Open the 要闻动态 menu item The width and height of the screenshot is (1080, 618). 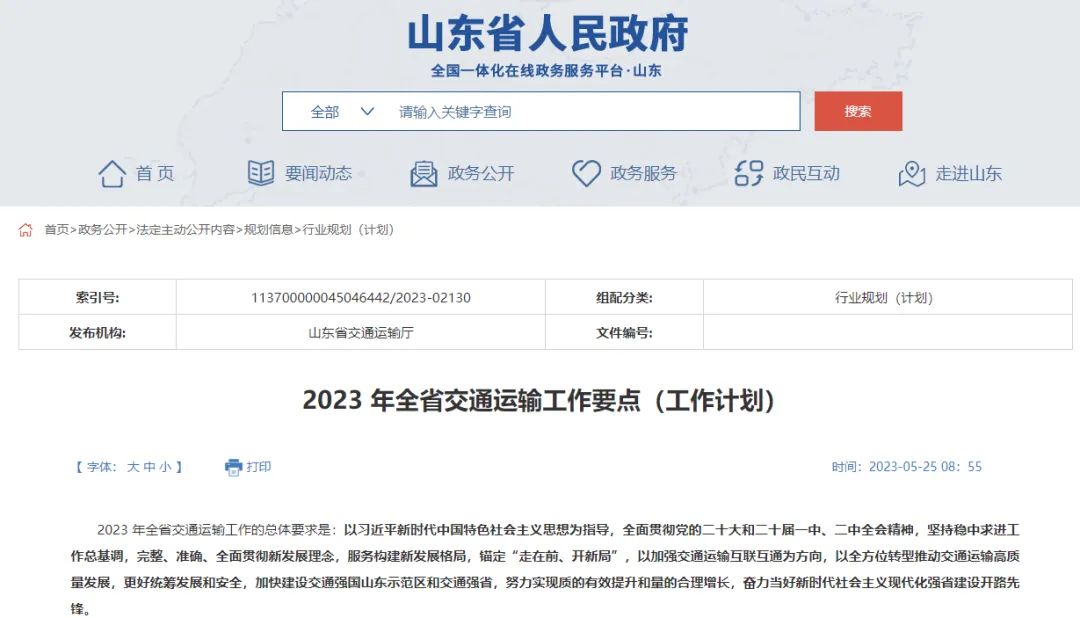tap(318, 174)
